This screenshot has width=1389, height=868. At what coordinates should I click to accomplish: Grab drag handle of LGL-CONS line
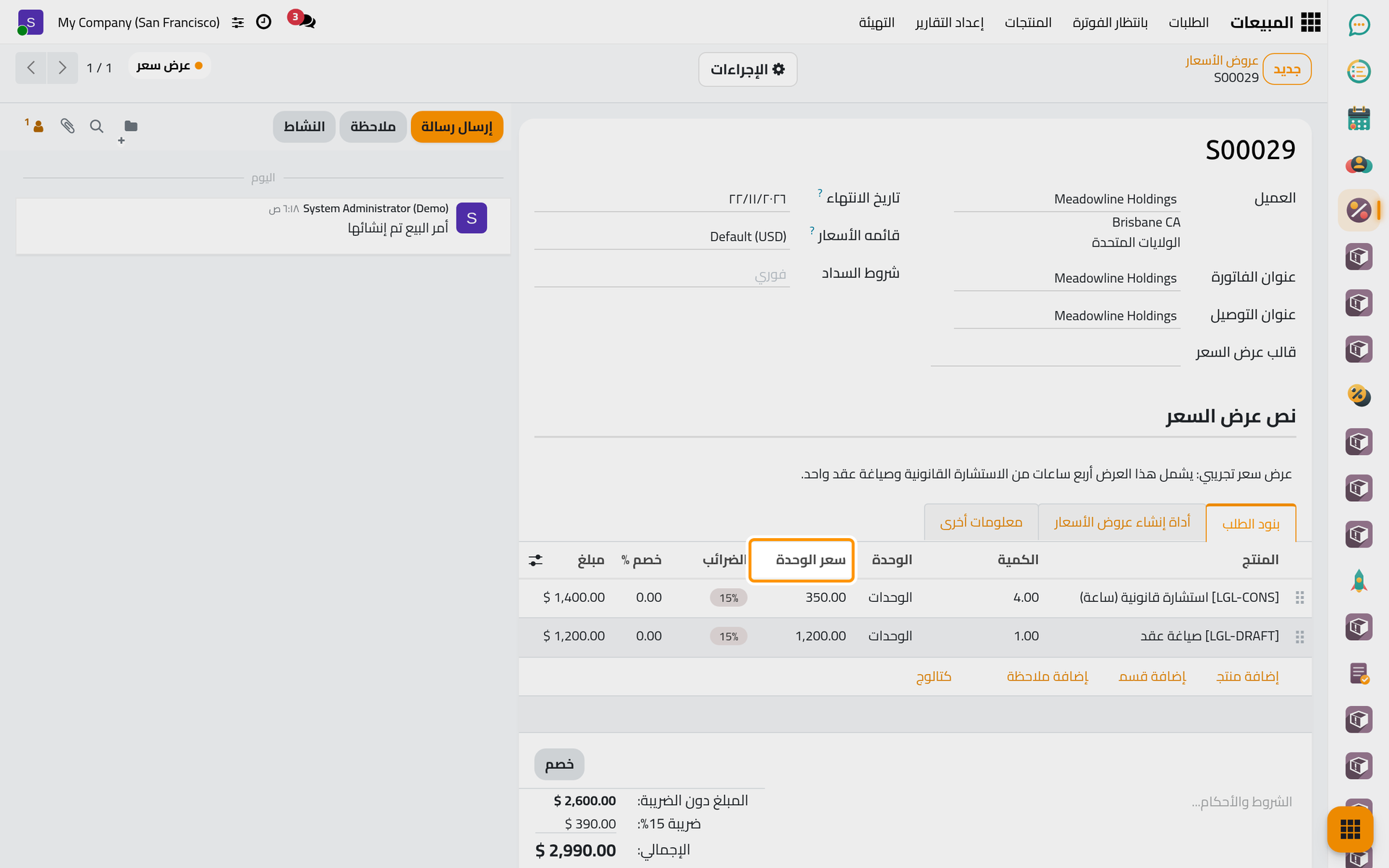1299,597
